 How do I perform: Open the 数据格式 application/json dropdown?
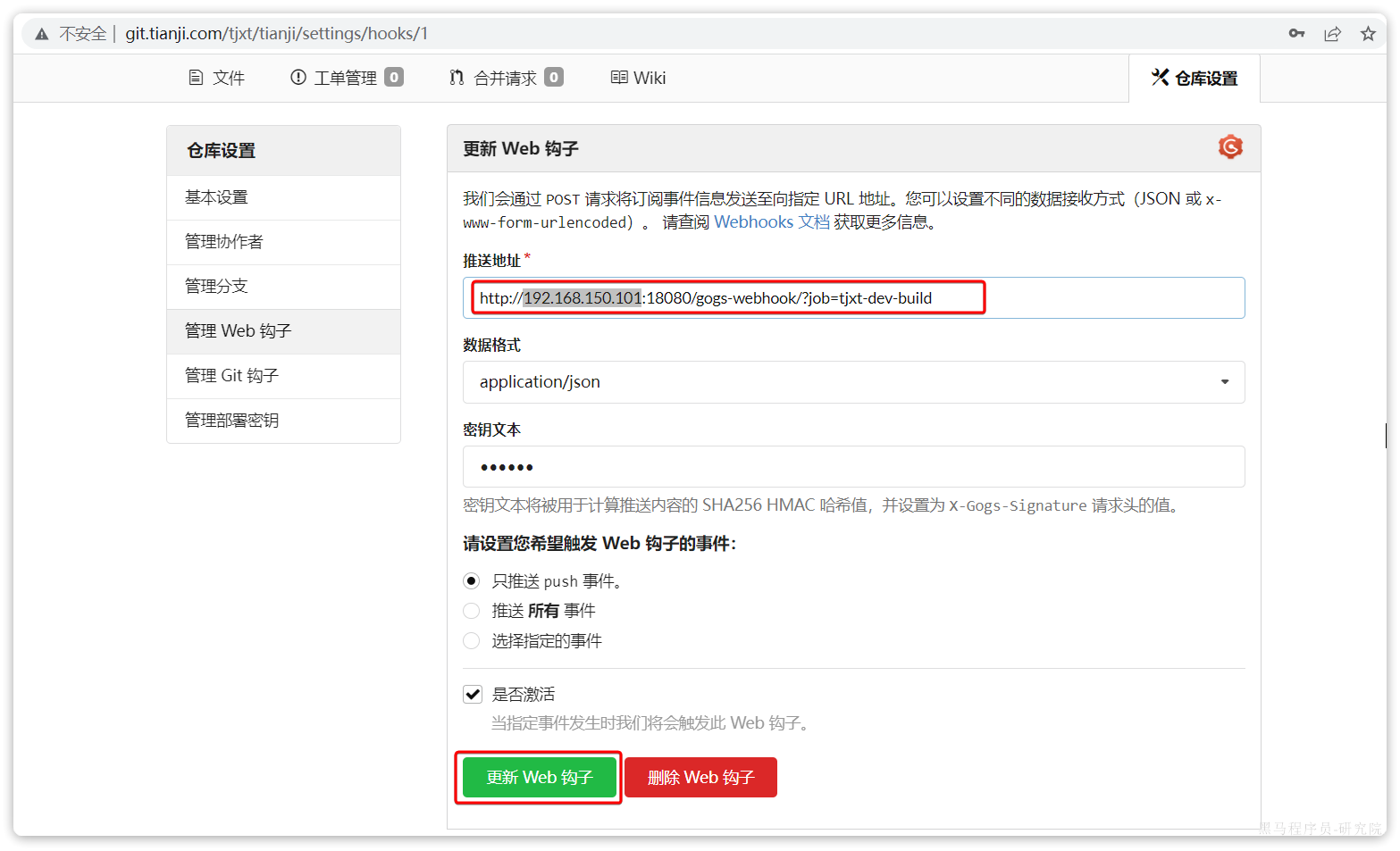(x=853, y=382)
